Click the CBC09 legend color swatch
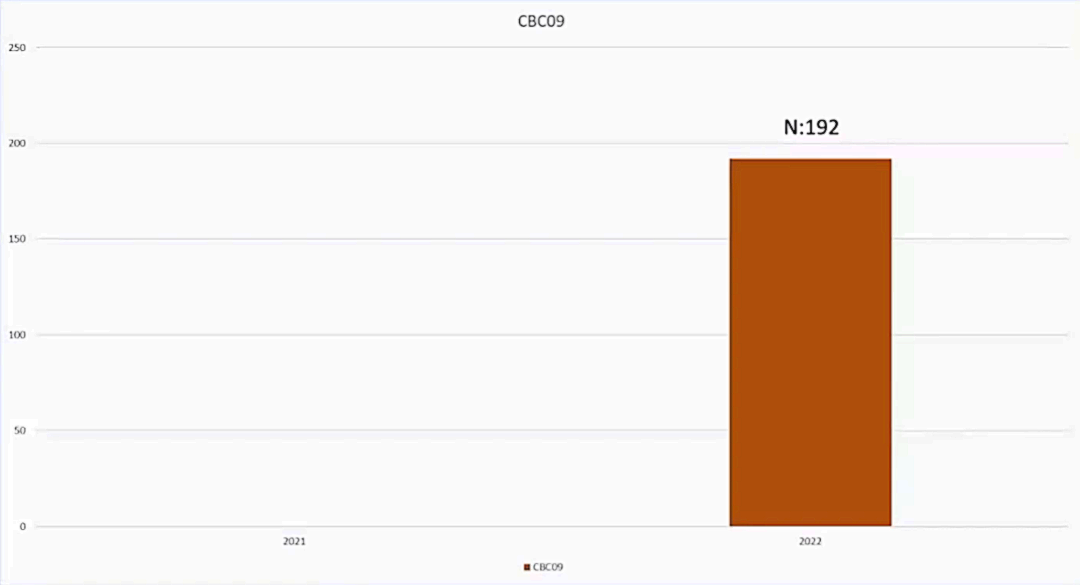The width and height of the screenshot is (1080, 585). point(527,567)
